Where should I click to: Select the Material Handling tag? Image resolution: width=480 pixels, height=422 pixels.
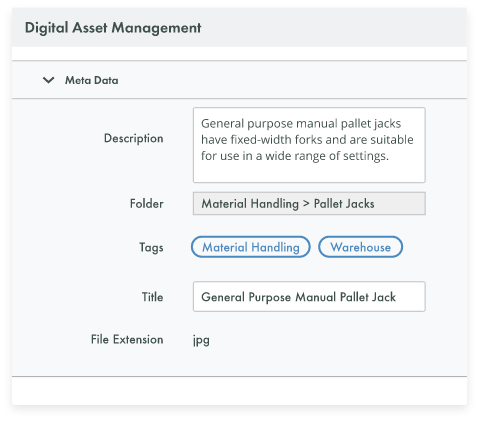click(251, 247)
